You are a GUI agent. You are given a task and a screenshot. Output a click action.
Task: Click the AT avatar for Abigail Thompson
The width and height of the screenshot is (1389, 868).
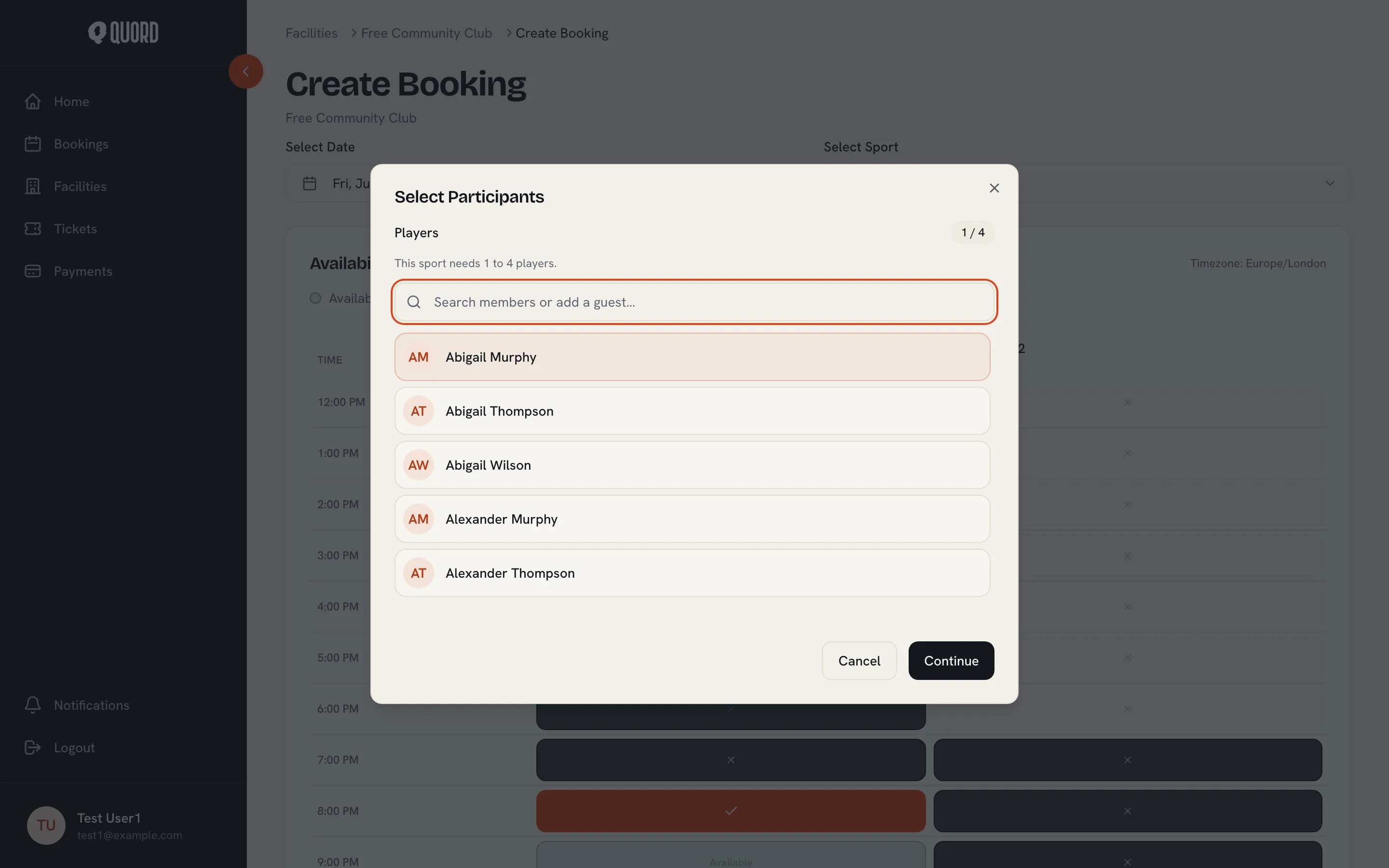(x=419, y=411)
